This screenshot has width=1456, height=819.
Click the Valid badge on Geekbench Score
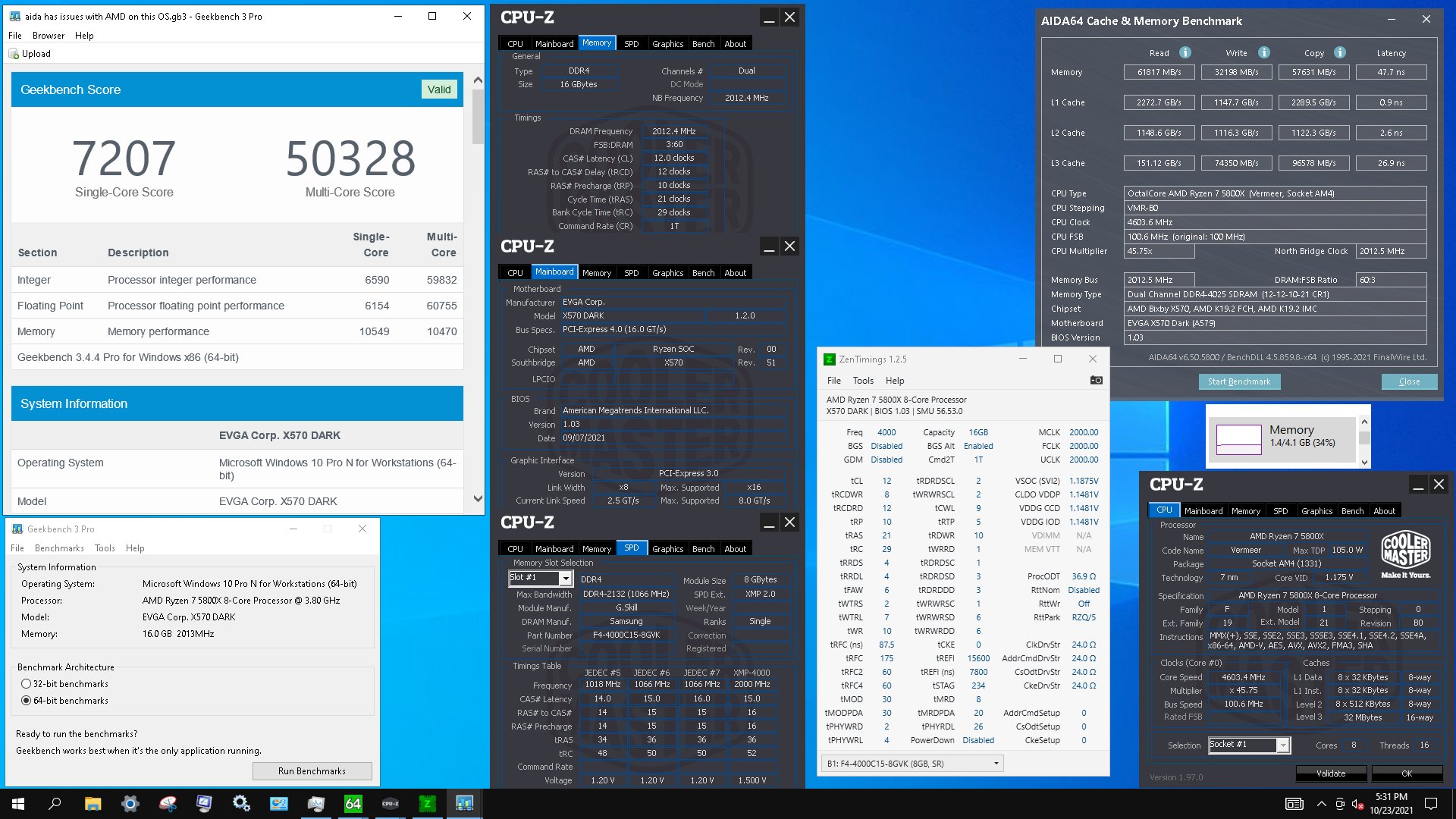439,89
